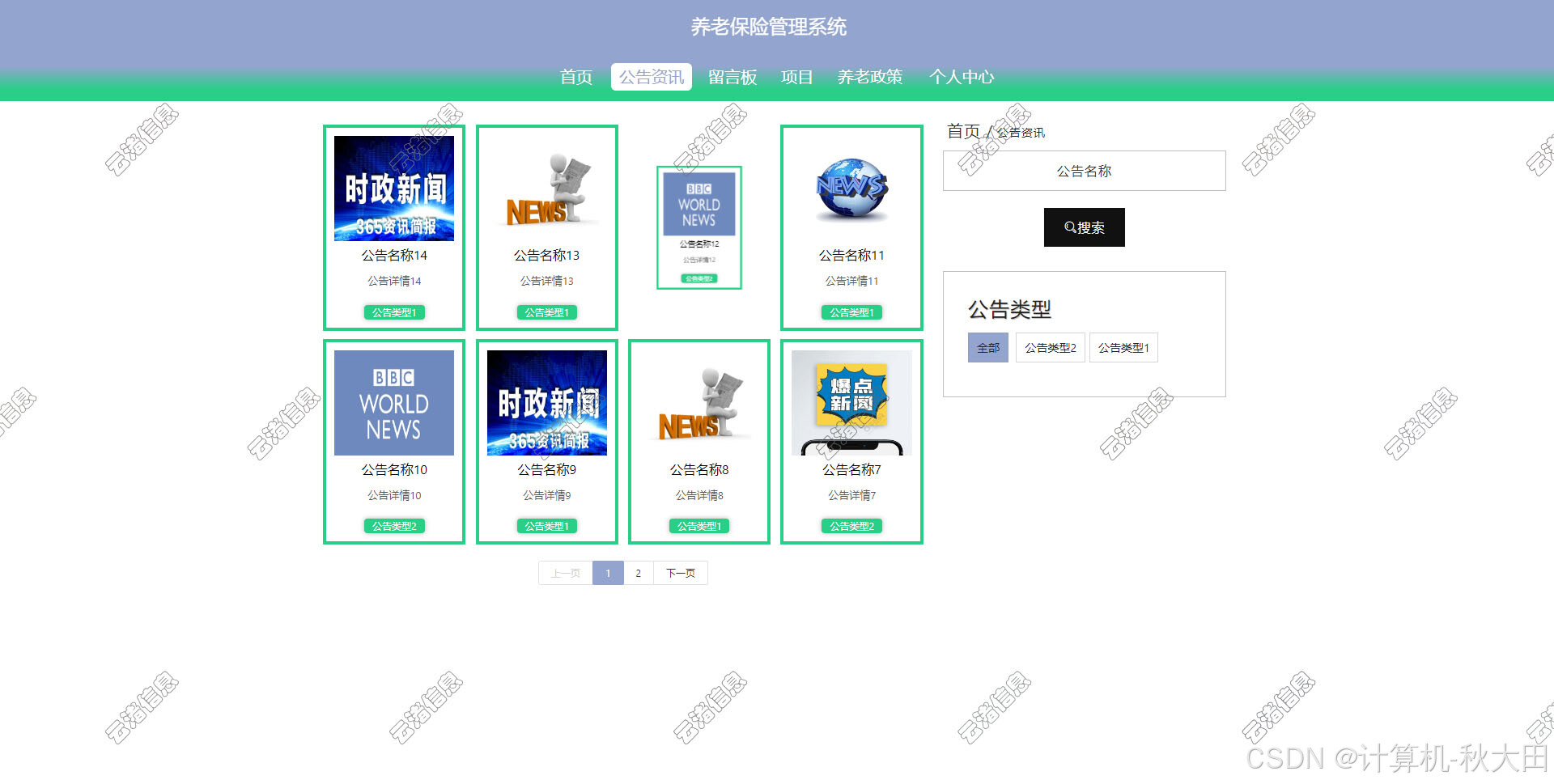The width and height of the screenshot is (1554, 784).
Task: Go to next page with 下一页
Action: (681, 573)
